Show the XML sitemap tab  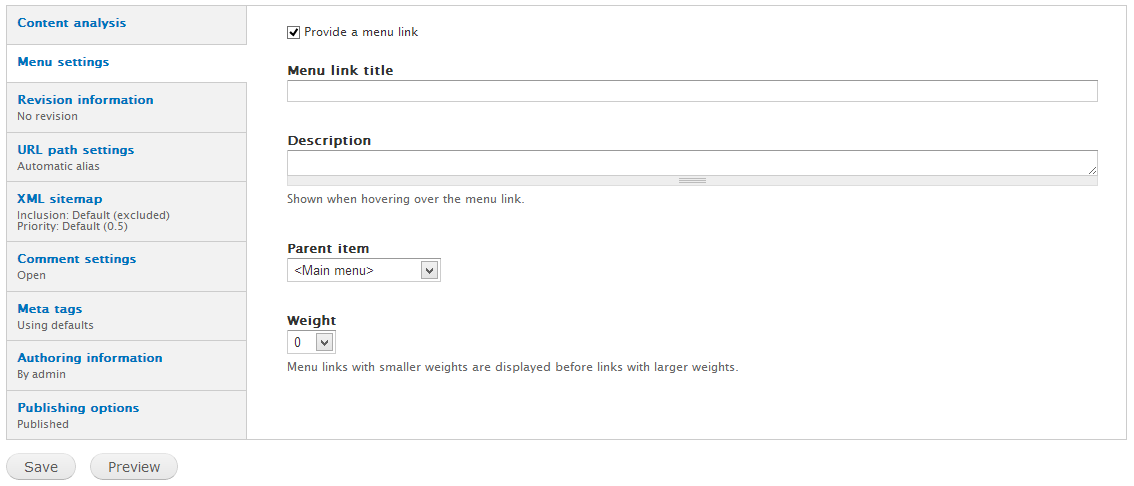coord(60,199)
